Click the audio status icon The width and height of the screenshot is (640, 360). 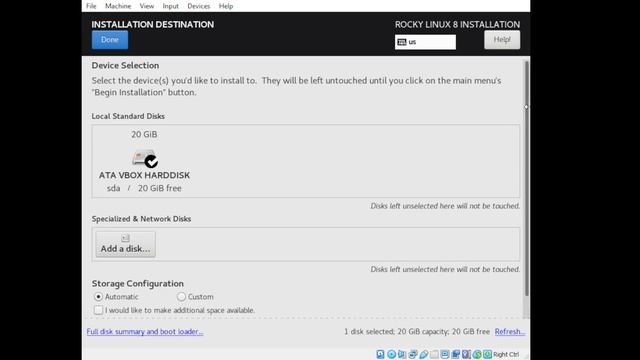[x=402, y=354]
